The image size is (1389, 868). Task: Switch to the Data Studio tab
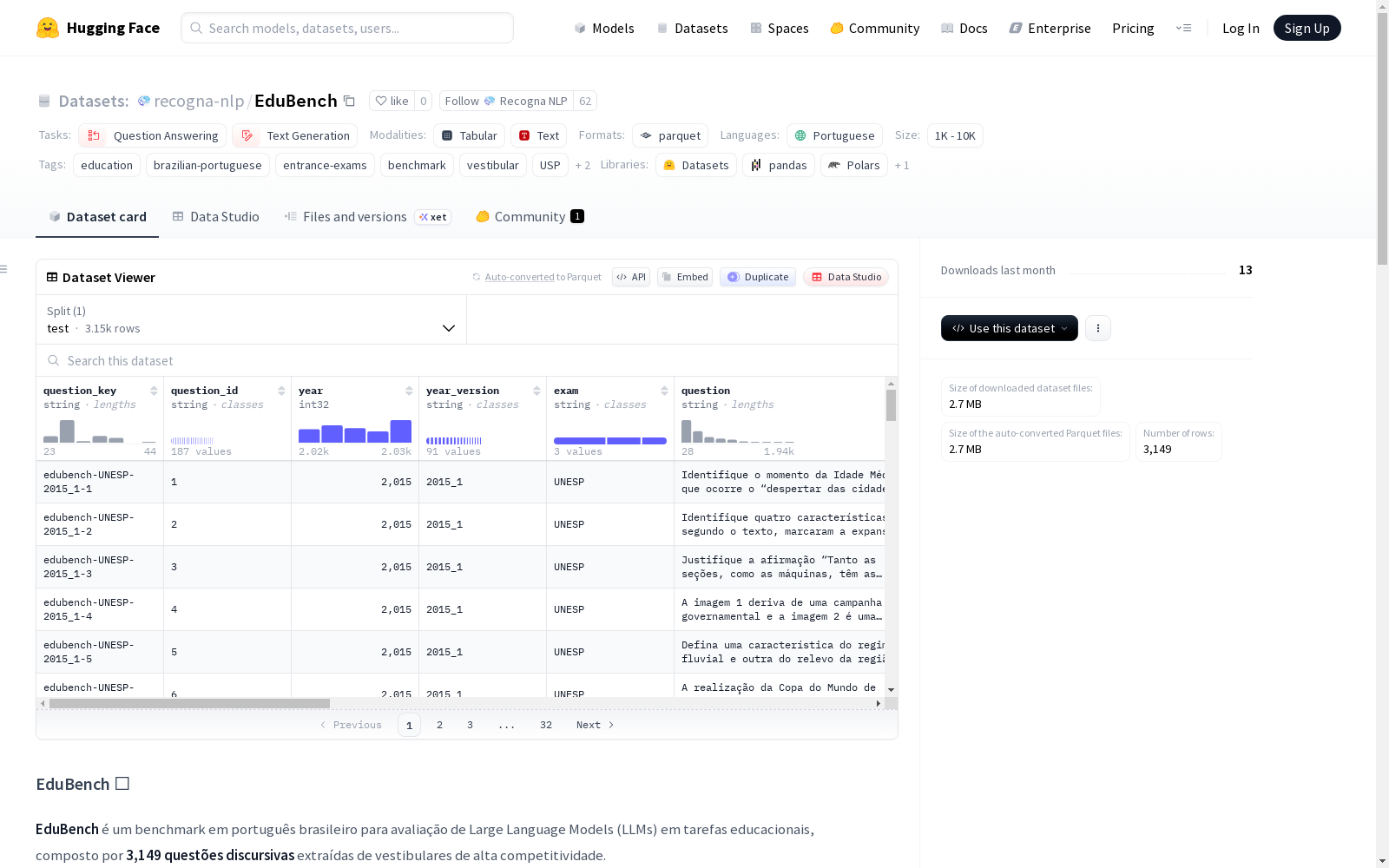[x=215, y=217]
